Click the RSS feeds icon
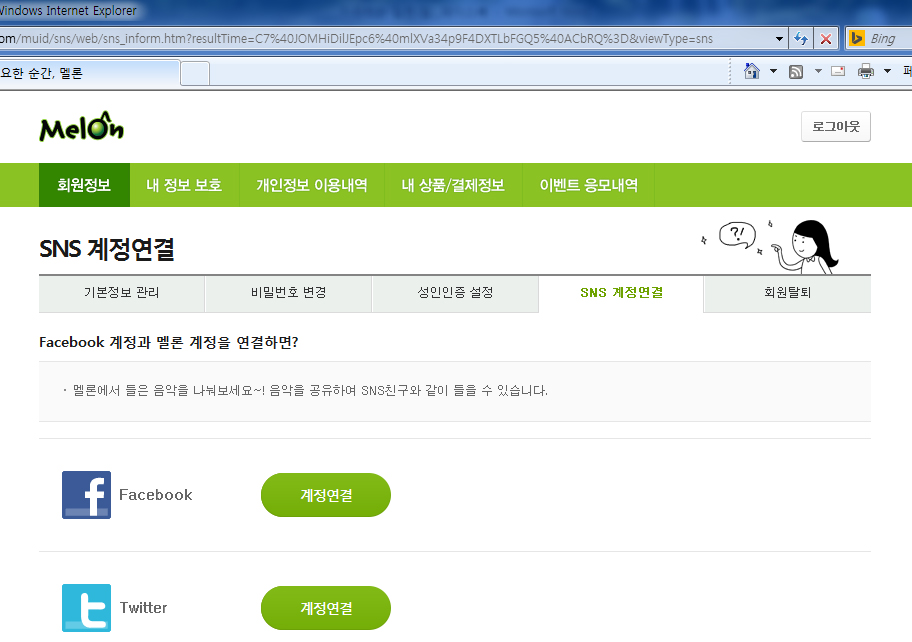 [796, 71]
